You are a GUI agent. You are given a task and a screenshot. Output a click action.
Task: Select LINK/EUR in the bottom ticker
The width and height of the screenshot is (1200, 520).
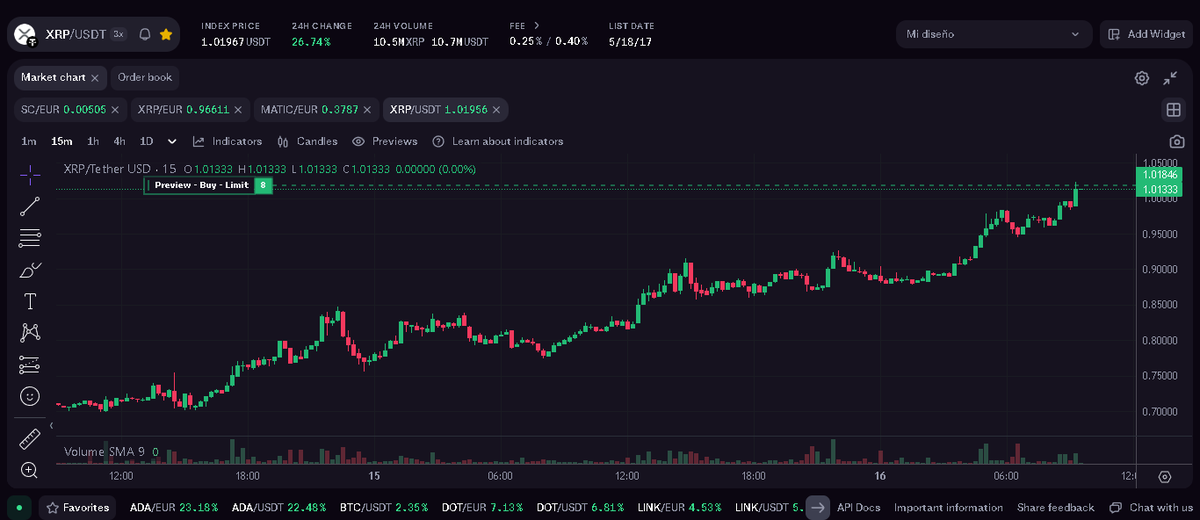pos(679,507)
